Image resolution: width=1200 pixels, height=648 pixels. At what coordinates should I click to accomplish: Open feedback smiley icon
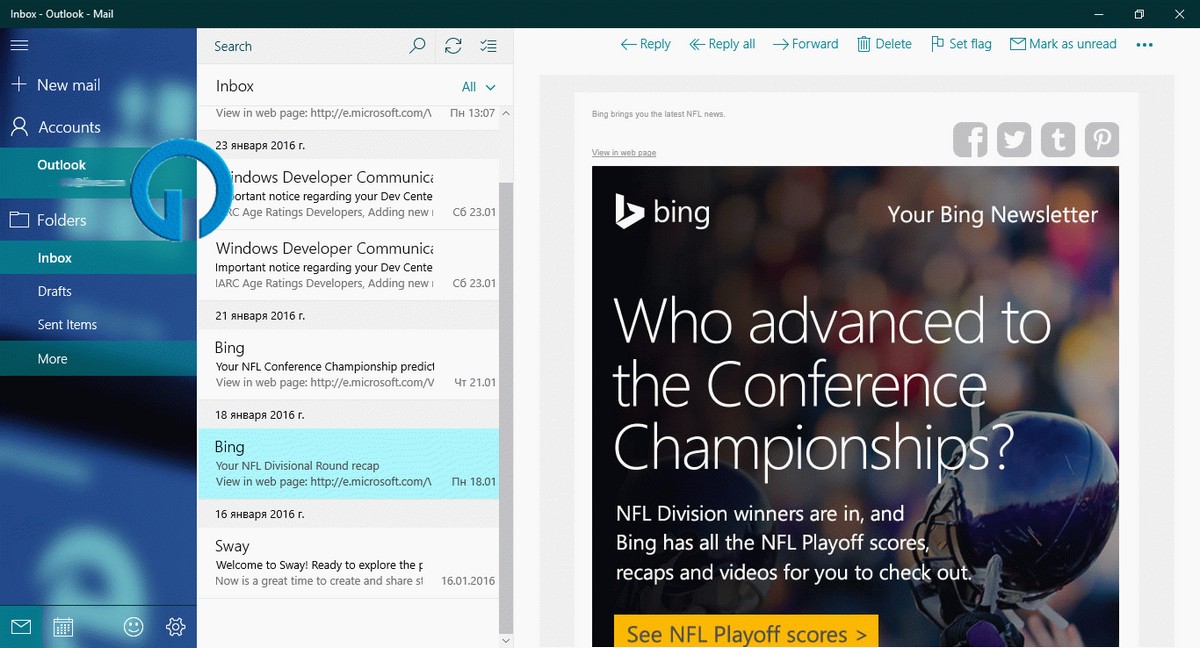pos(133,627)
